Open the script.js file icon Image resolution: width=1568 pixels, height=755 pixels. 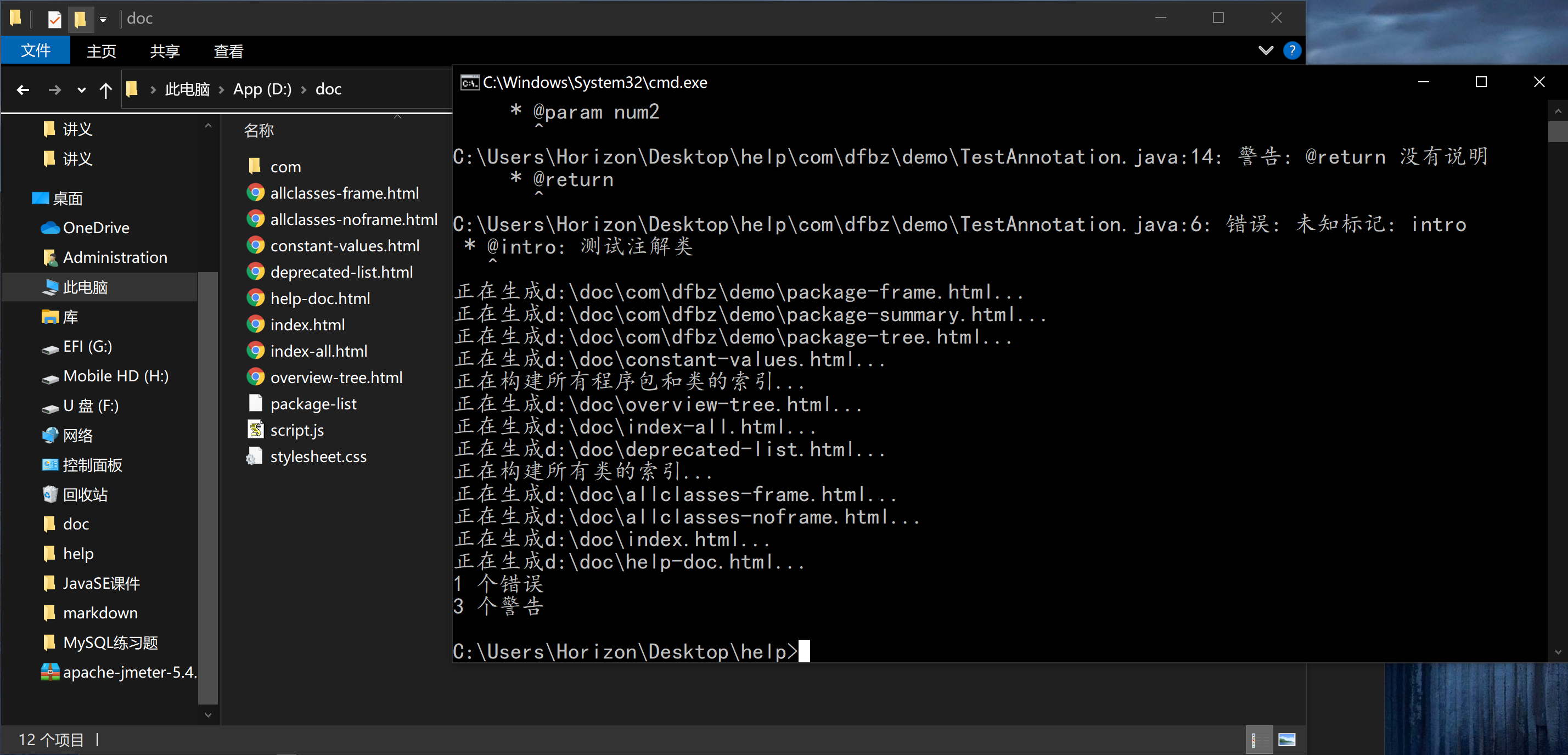pos(255,430)
